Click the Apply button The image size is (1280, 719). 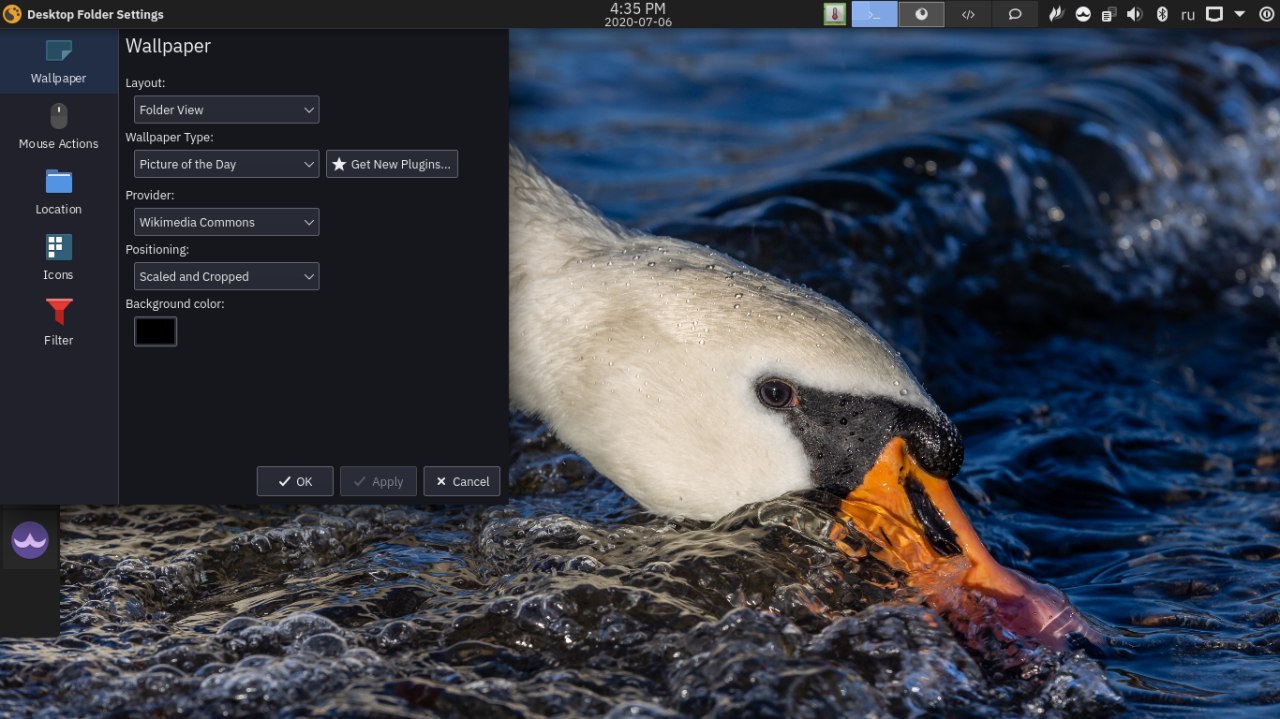coord(378,481)
